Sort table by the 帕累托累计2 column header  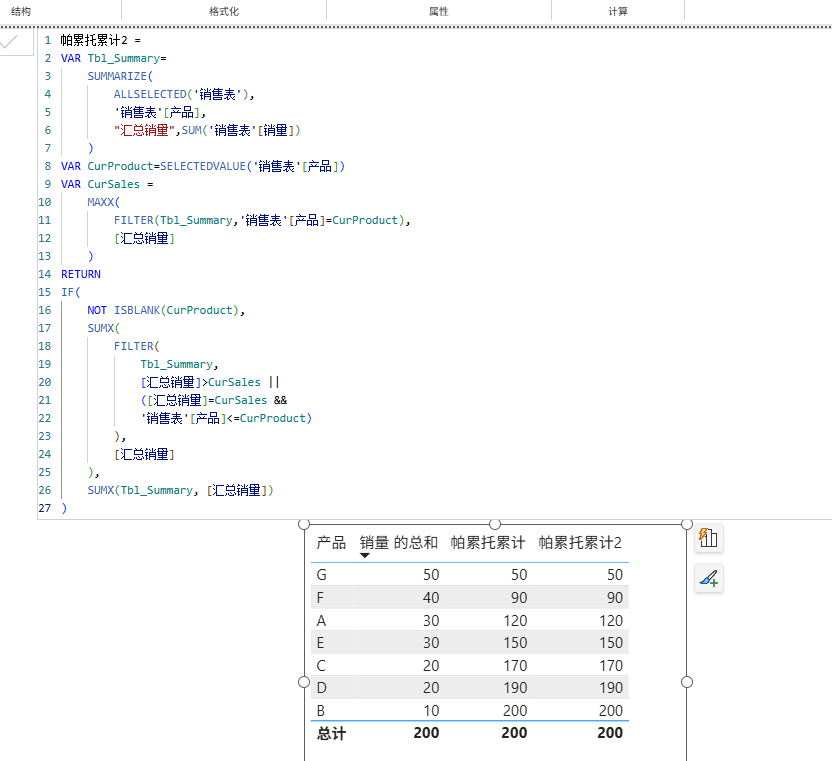(x=580, y=542)
